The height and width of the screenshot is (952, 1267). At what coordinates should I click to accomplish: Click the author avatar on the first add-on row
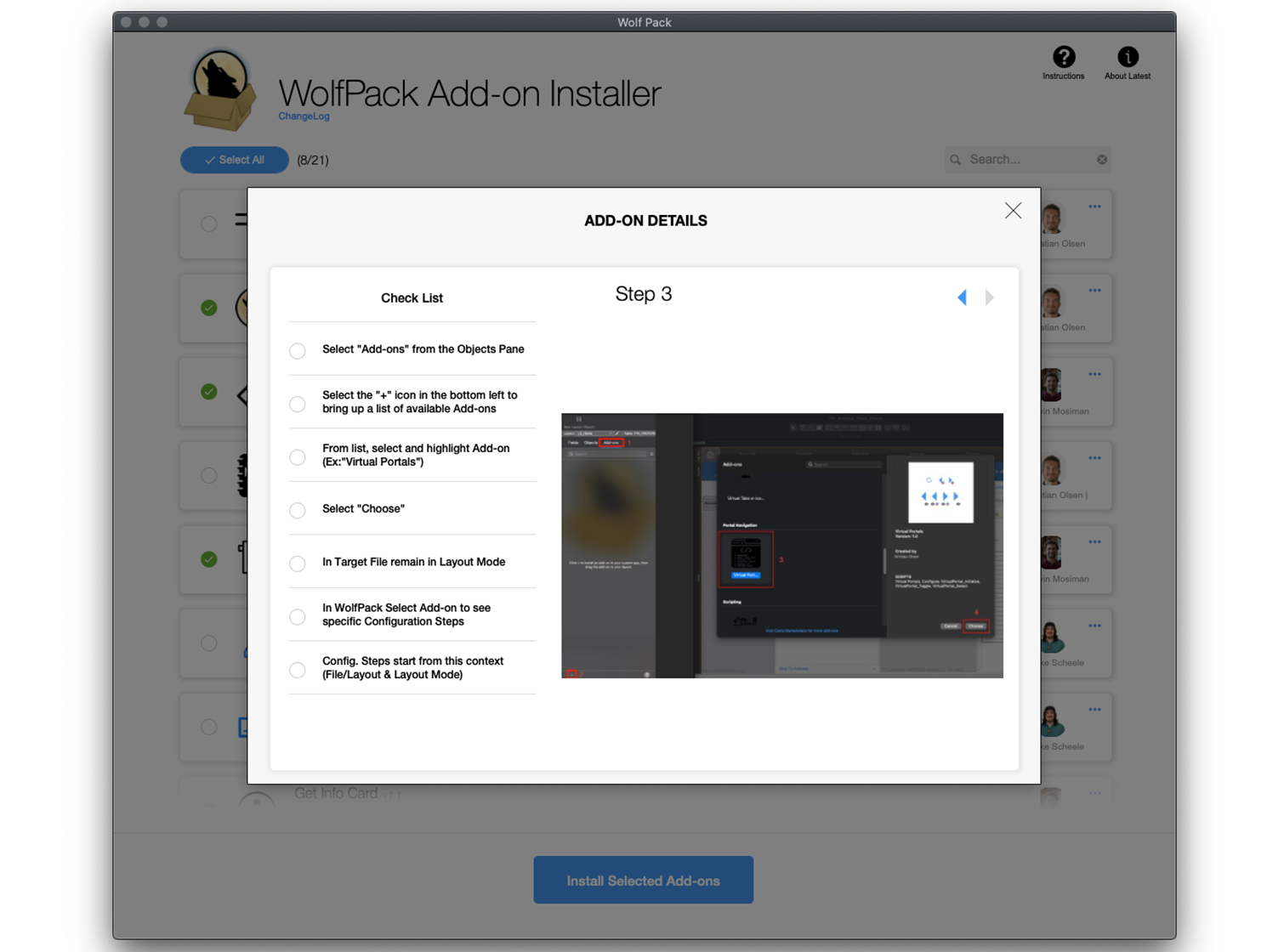pyautogui.click(x=1052, y=218)
